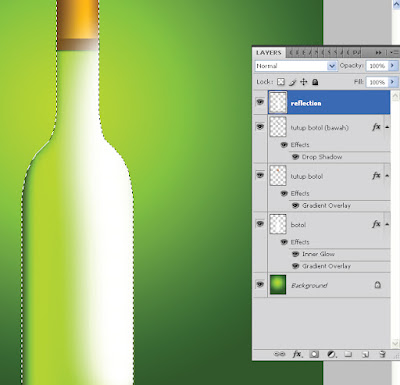This screenshot has height=385, width=400.
Task: Toggle tutup botol Gradient Overlay visibility
Action: (295, 205)
